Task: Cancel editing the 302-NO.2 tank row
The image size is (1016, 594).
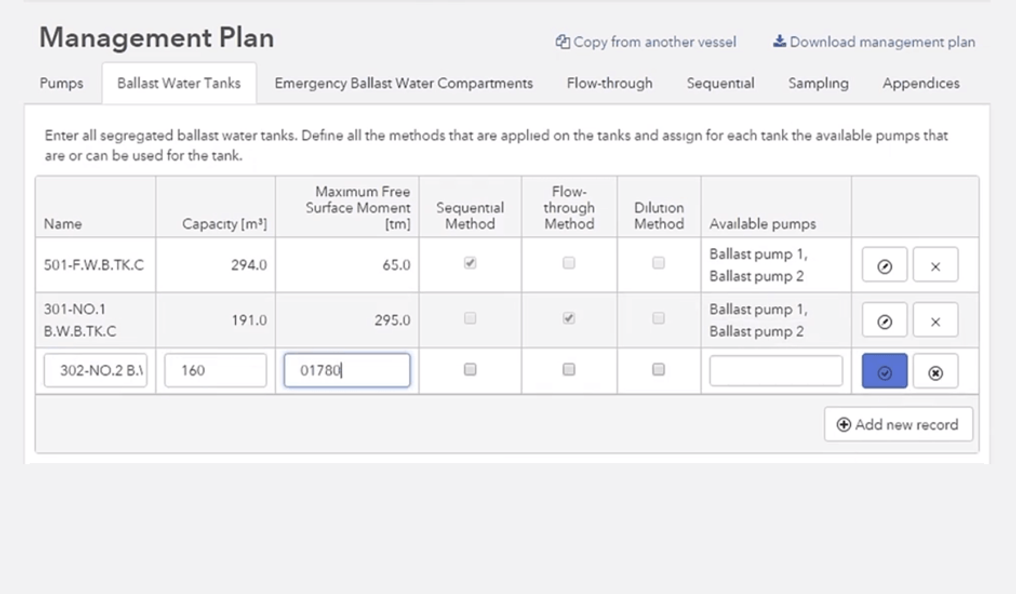Action: click(x=935, y=370)
